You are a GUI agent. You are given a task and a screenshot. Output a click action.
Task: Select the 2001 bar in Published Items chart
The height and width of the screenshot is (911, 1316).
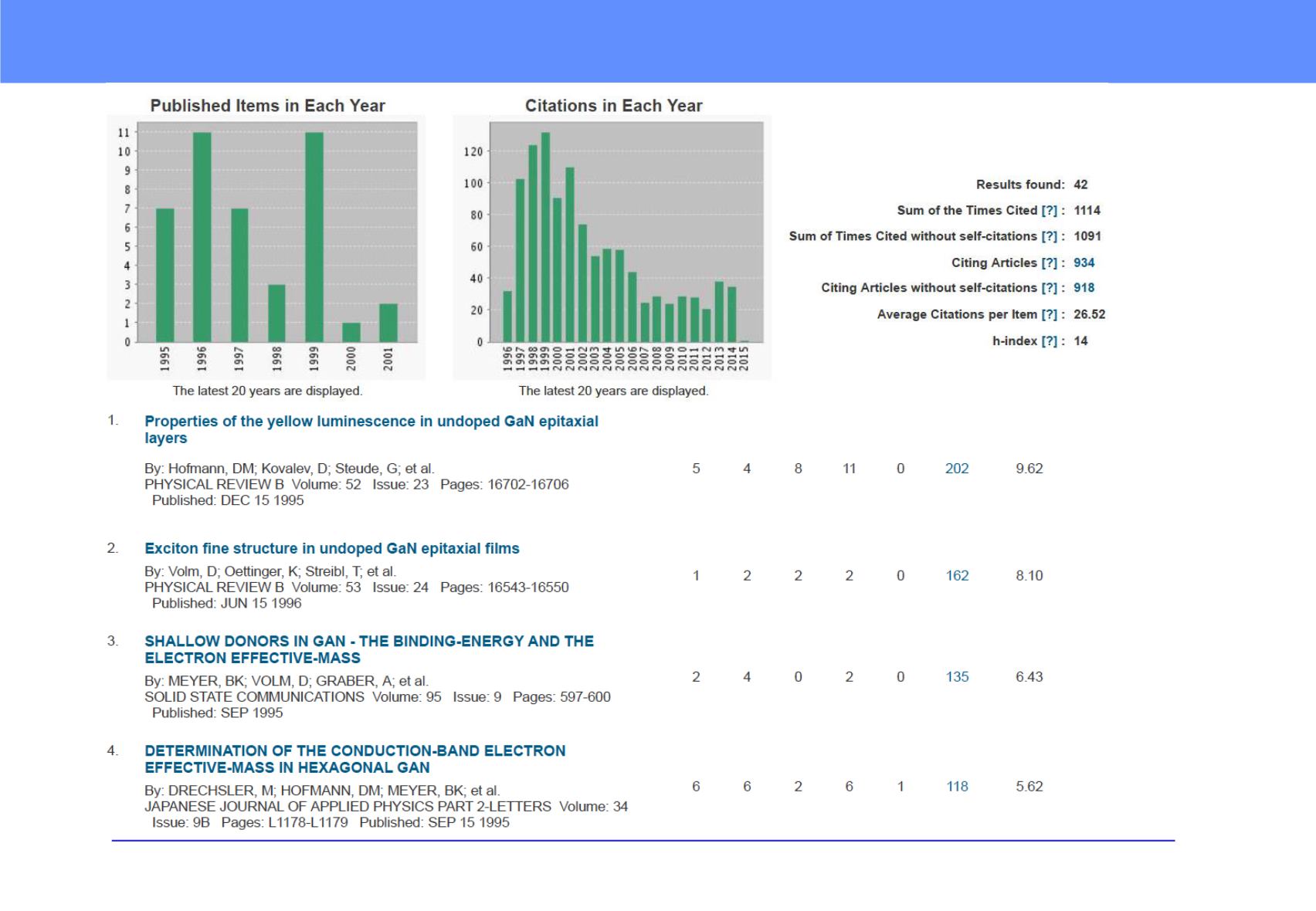388,323
